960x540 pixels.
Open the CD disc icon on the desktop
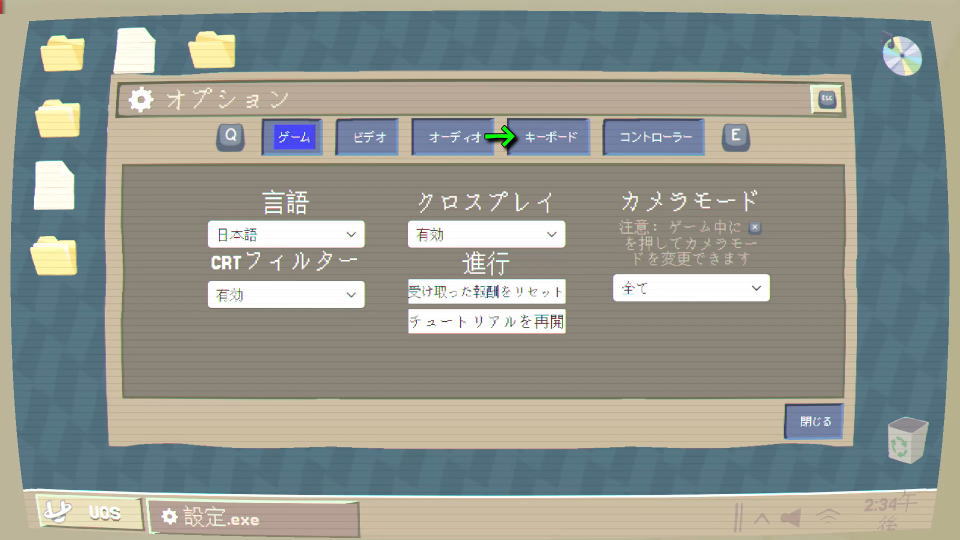coord(902,54)
